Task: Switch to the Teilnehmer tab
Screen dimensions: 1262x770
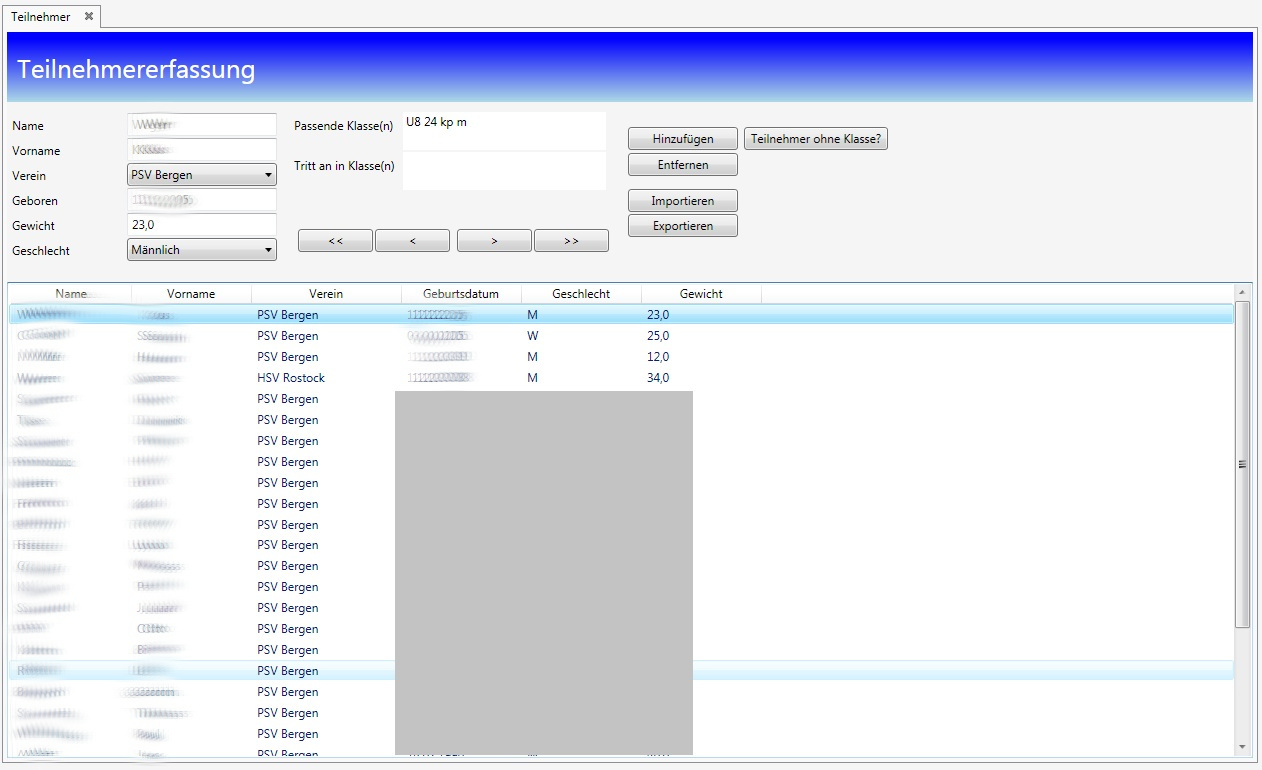Action: [x=41, y=17]
